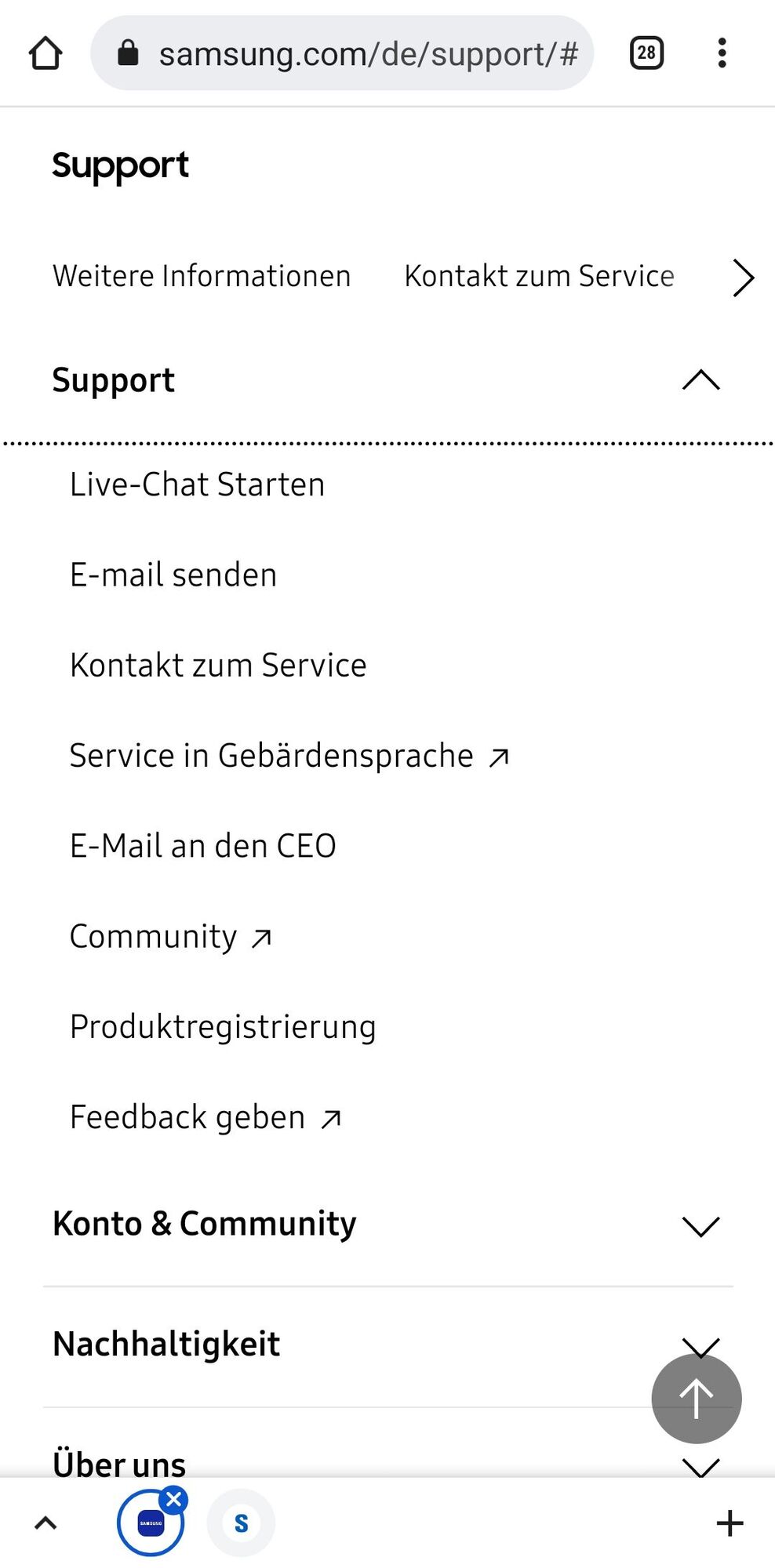Expand the Über uns section

pyautogui.click(x=700, y=1466)
